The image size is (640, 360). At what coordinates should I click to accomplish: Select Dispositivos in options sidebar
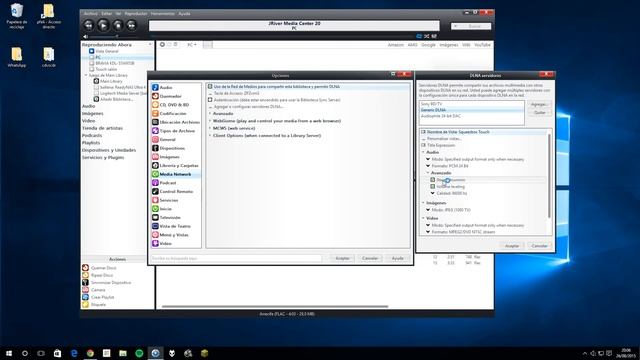pyautogui.click(x=169, y=148)
